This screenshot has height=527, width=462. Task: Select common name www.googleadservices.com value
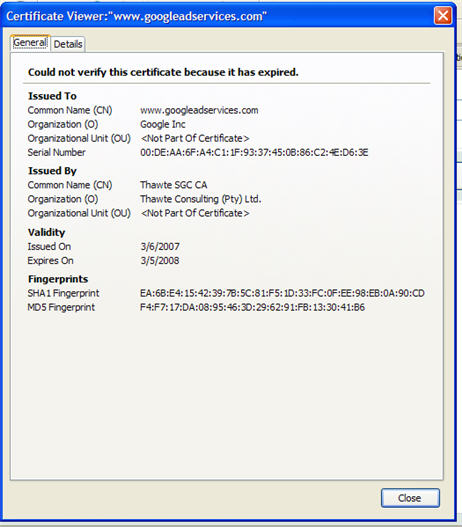point(199,110)
